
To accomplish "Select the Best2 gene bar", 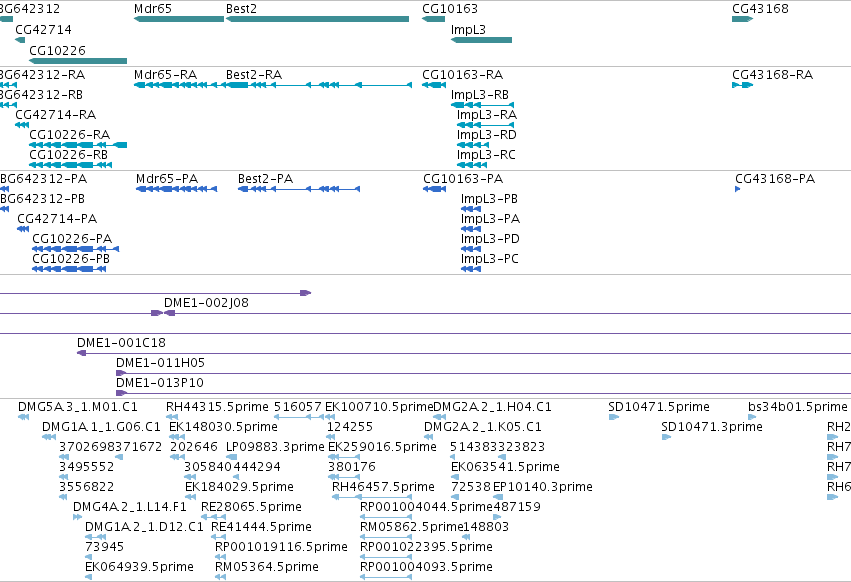I will click(317, 19).
